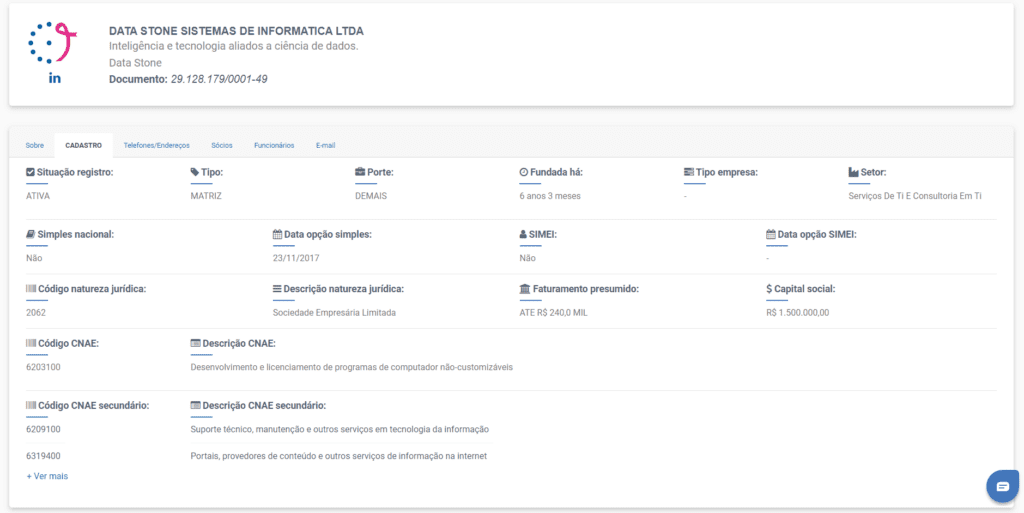1024x513 pixels.
Task: Click the ATIVA registration status value
Action: click(38, 196)
